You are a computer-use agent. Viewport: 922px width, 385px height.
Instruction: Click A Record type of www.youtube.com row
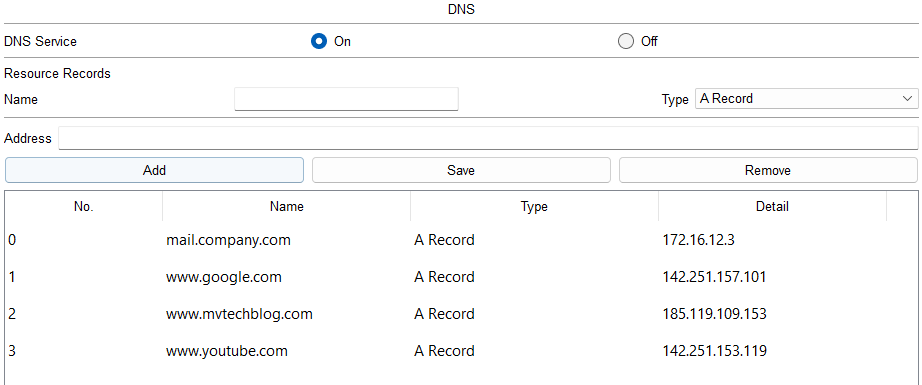[x=444, y=351]
